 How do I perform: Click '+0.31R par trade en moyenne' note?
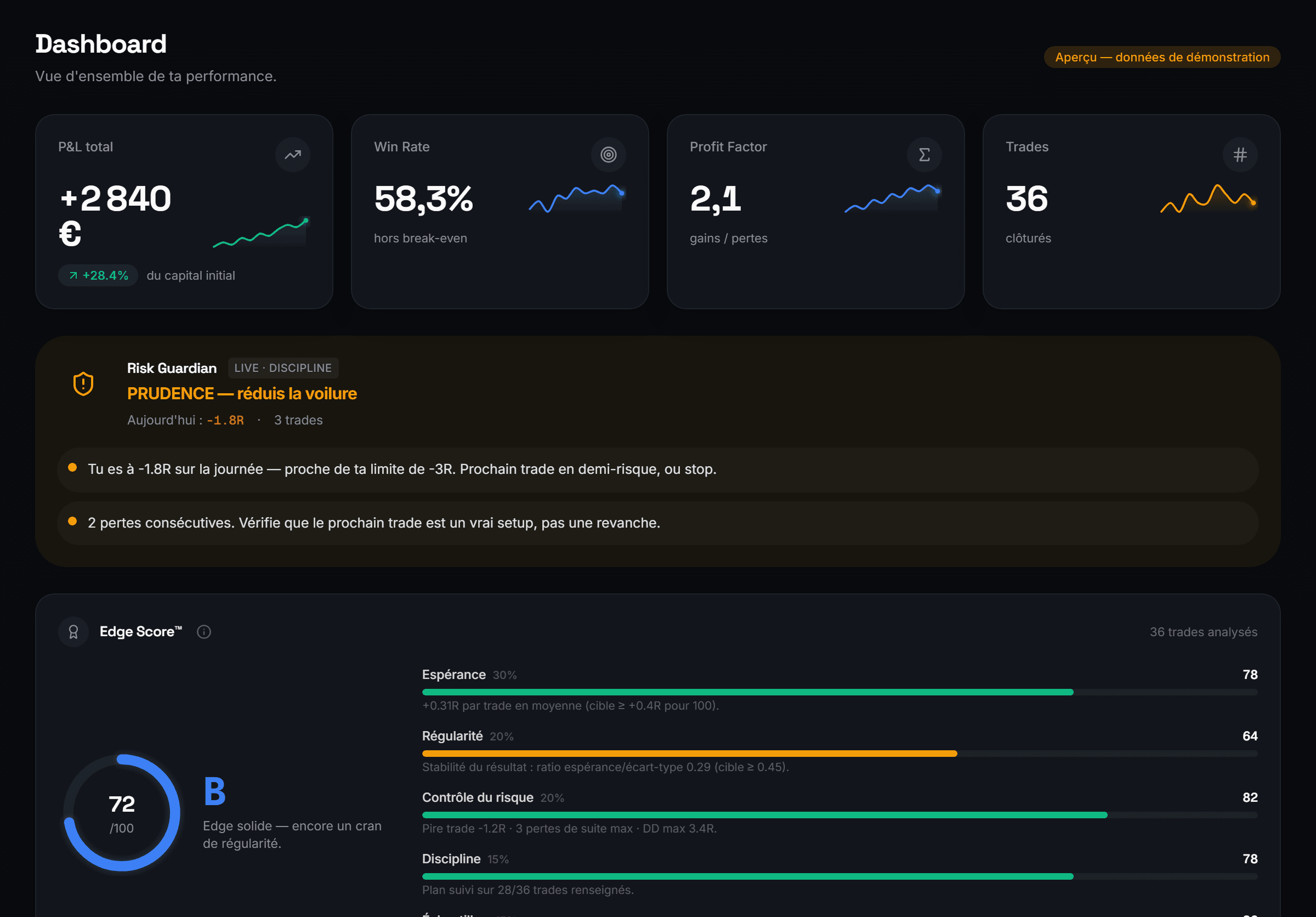pyautogui.click(x=571, y=705)
